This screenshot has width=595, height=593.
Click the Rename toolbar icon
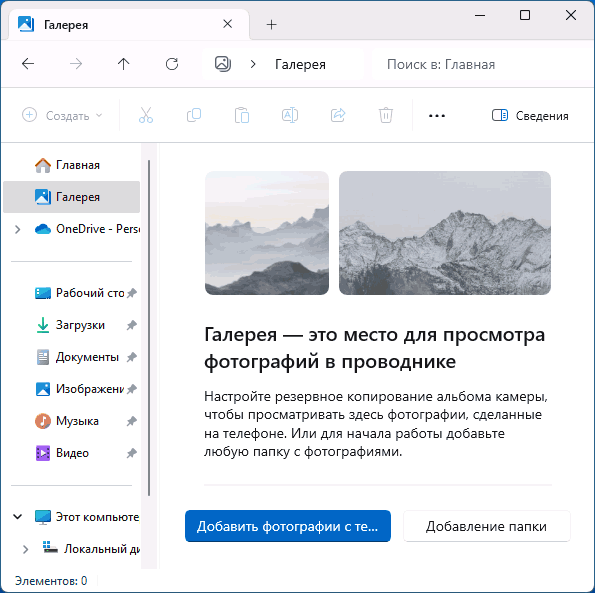point(290,115)
